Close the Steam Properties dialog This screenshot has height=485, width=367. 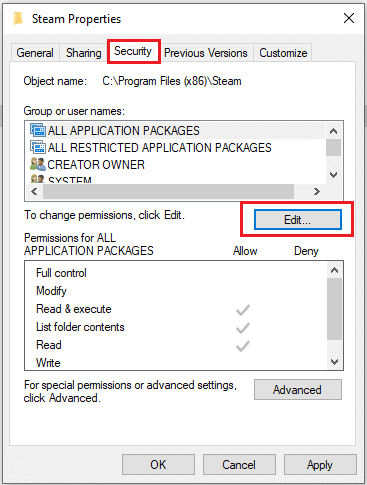[x=349, y=18]
